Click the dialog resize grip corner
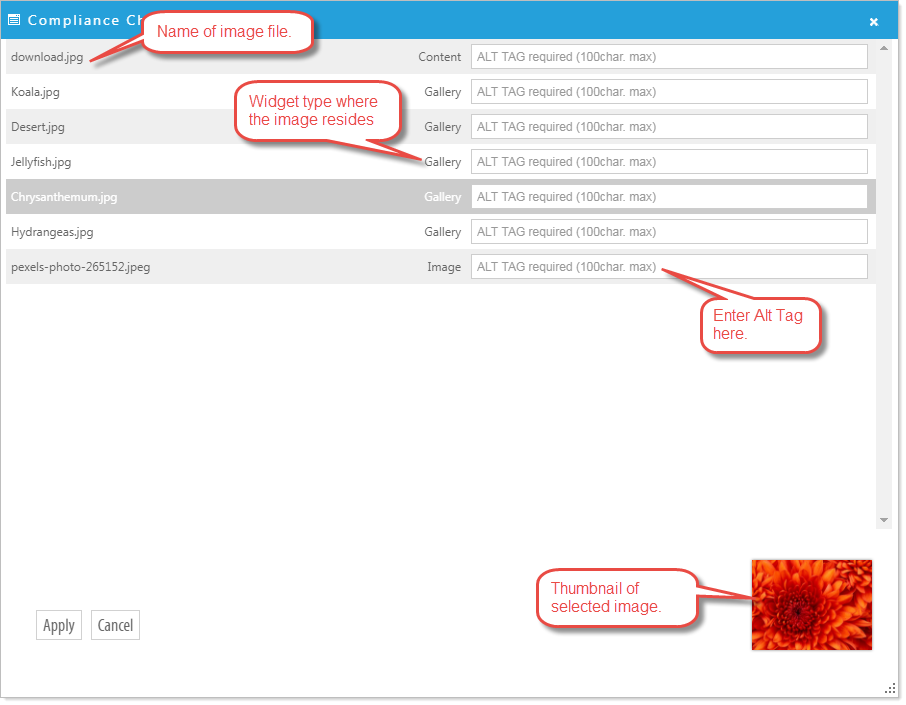906x705 pixels. pyautogui.click(x=890, y=689)
